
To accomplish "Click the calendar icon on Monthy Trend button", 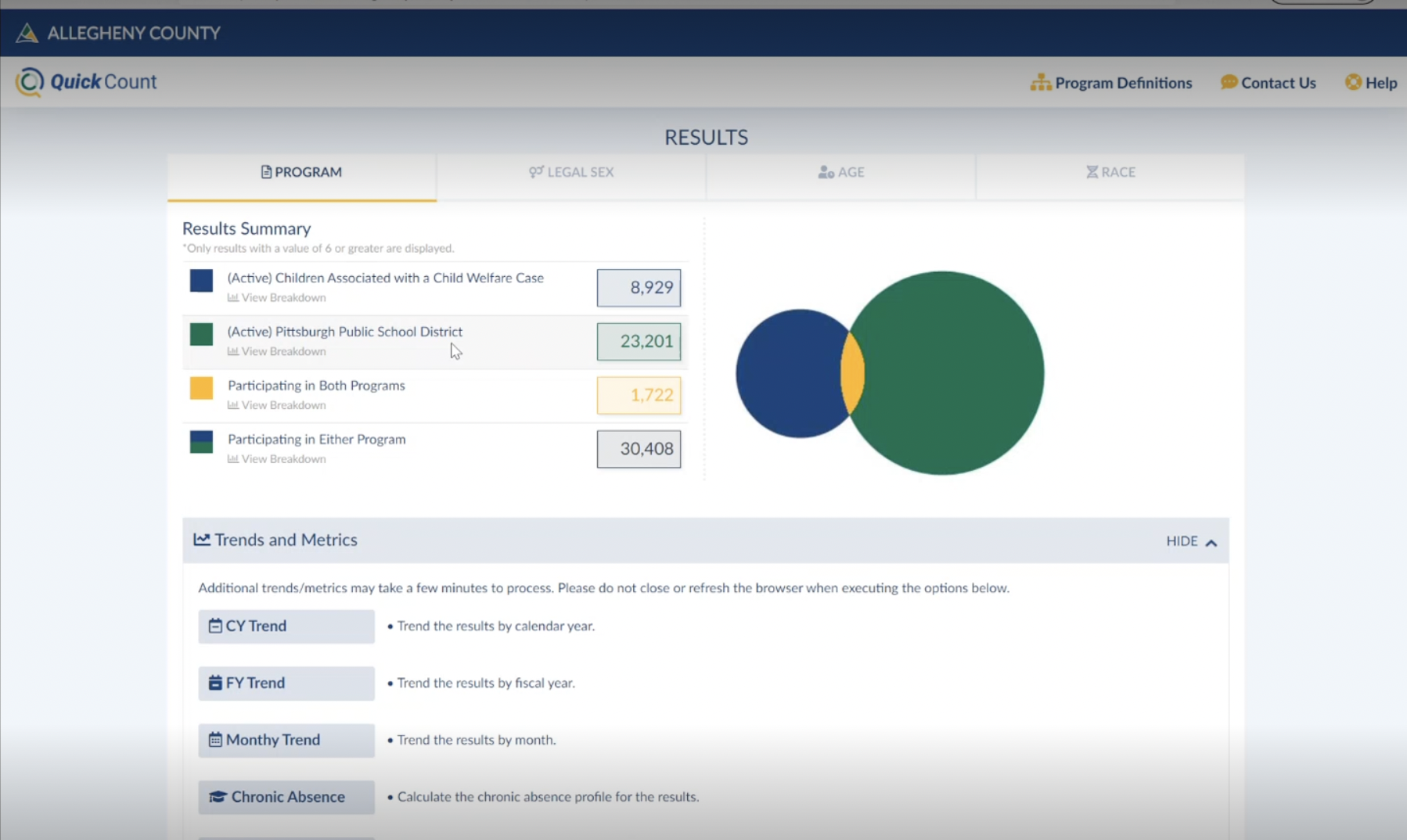I will click(x=215, y=740).
